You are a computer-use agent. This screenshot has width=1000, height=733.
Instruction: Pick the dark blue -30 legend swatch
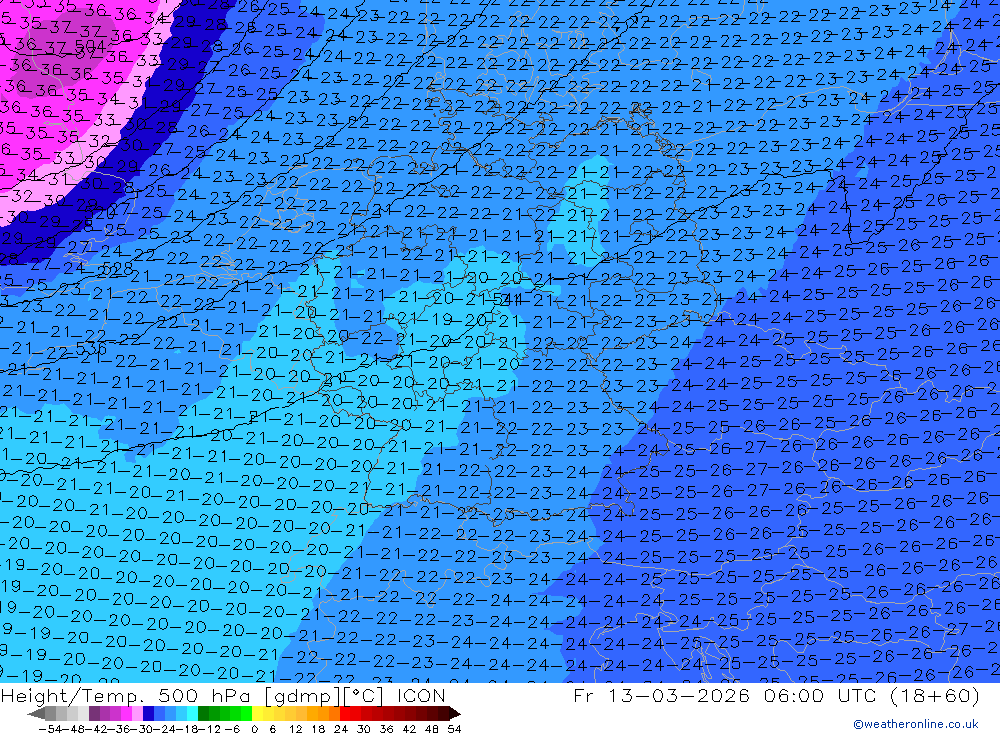(x=149, y=713)
